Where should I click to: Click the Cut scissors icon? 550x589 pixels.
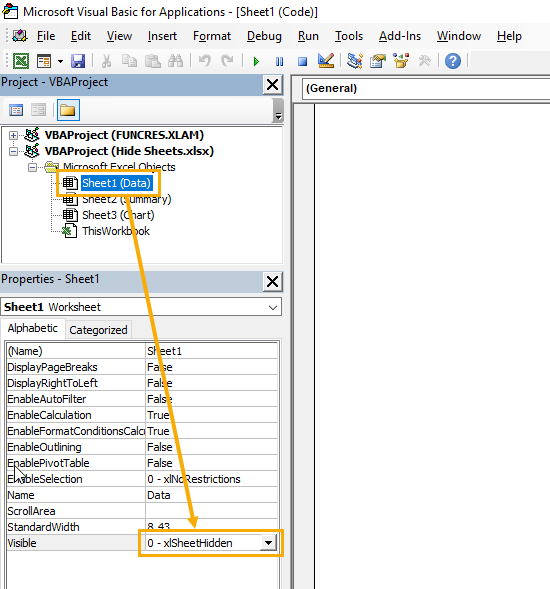tap(107, 60)
